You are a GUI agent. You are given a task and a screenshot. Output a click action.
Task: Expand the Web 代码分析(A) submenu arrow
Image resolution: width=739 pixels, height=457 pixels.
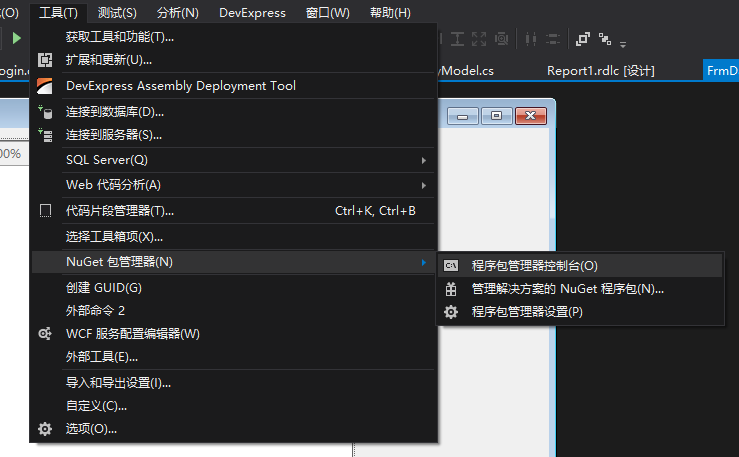coord(424,186)
